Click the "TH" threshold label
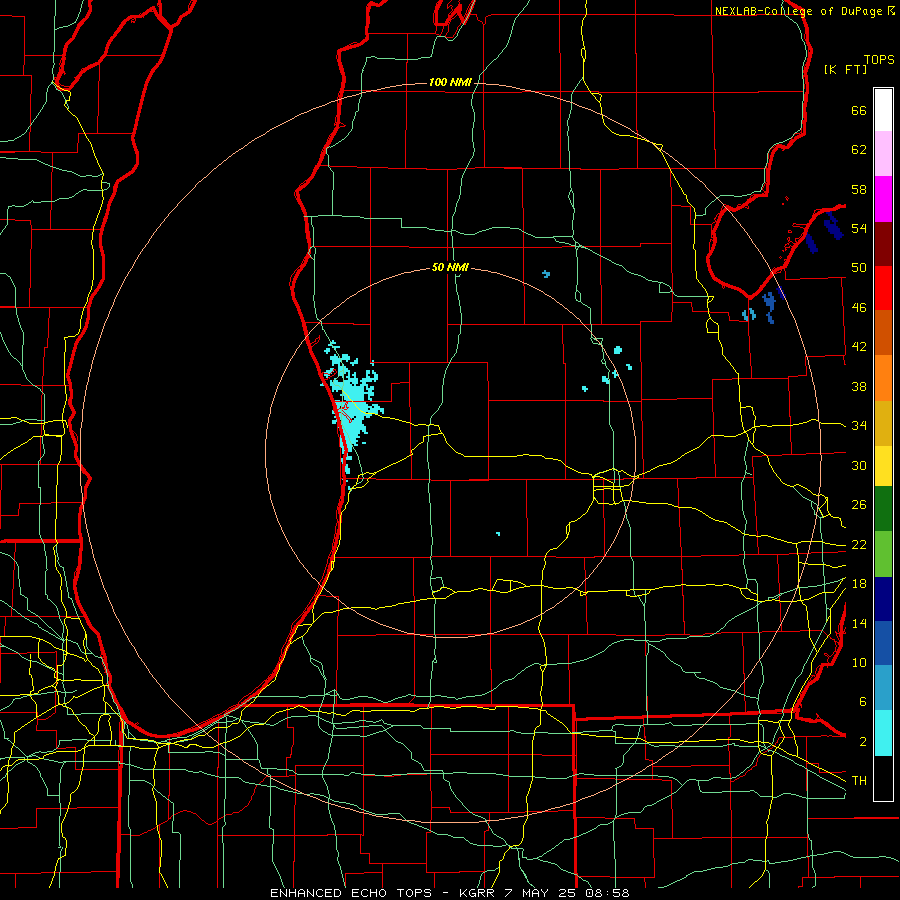Viewport: 900px width, 900px height. coord(859,781)
